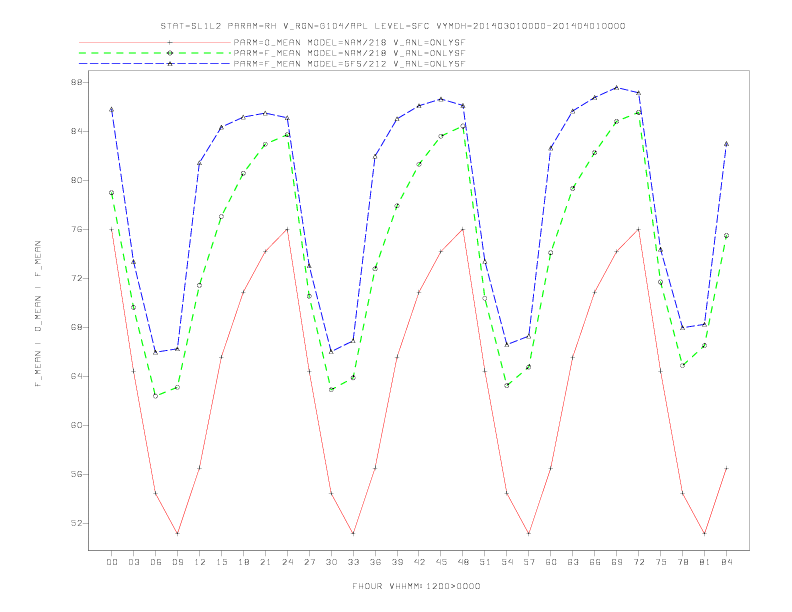Click x-axis tick label 24

[x=287, y=562]
